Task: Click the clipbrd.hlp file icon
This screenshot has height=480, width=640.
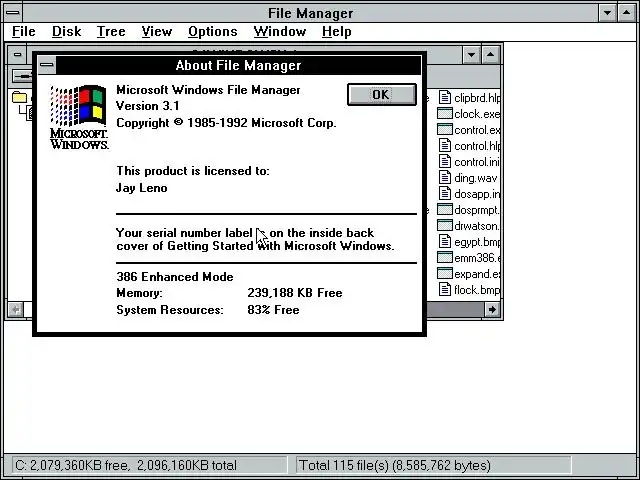Action: point(444,98)
